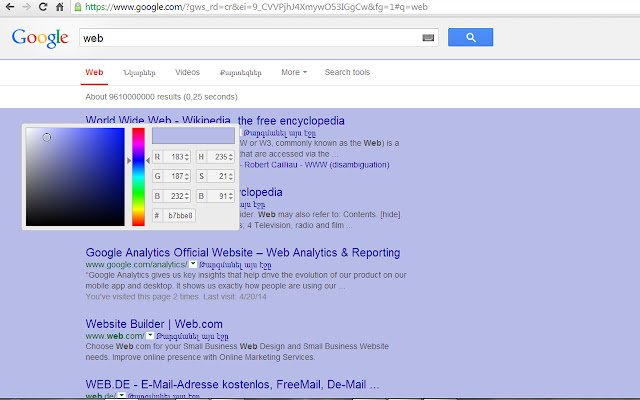The height and width of the screenshot is (400, 640).
Task: Click the hex color field b7bbe8
Action: [x=174, y=216]
